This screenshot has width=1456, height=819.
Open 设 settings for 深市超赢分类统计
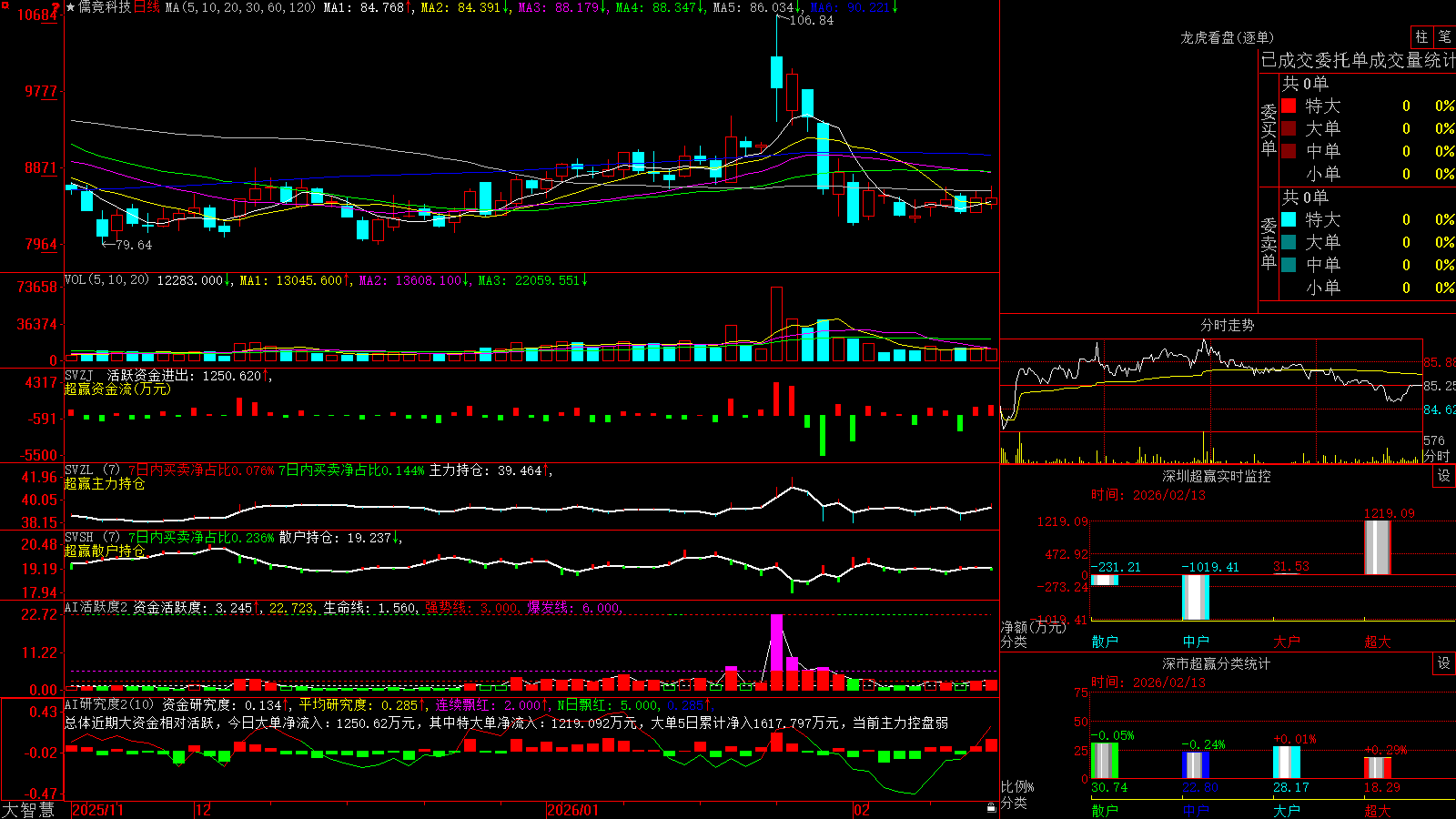(1444, 663)
